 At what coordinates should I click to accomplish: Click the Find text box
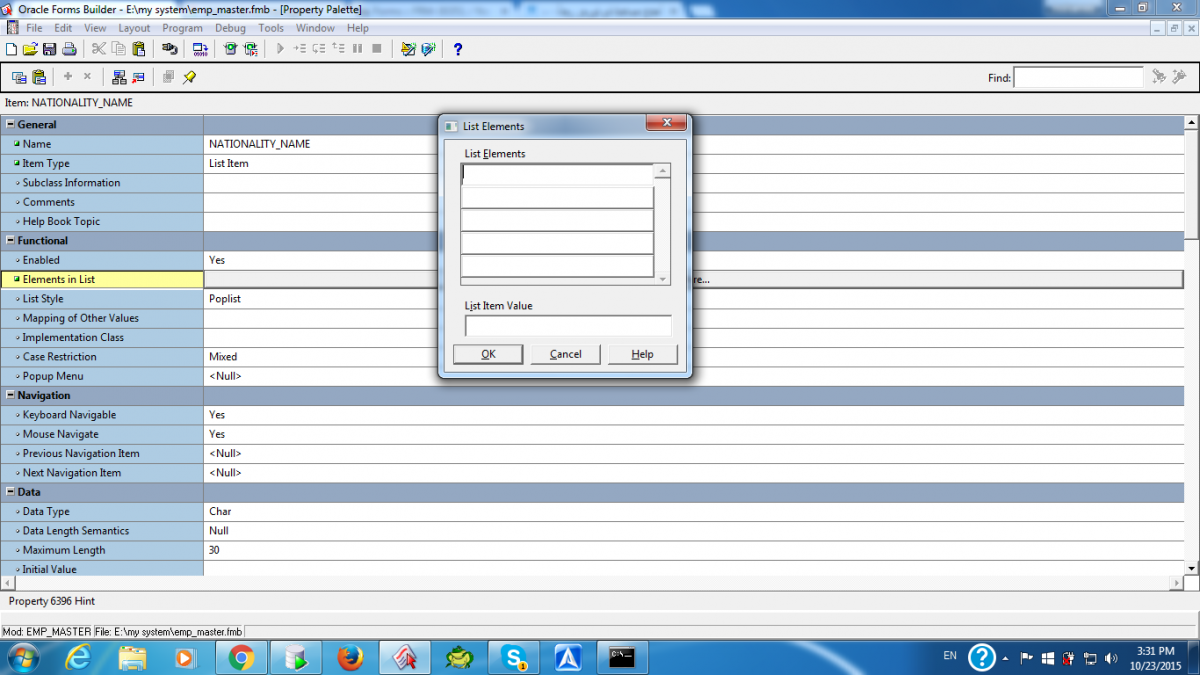pyautogui.click(x=1078, y=77)
